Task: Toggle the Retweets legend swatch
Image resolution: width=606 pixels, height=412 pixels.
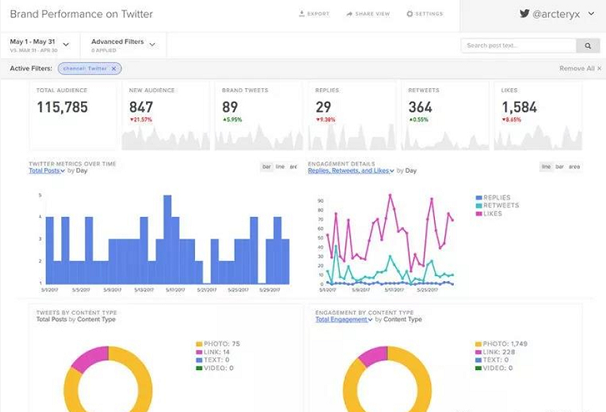Action: coord(479,206)
